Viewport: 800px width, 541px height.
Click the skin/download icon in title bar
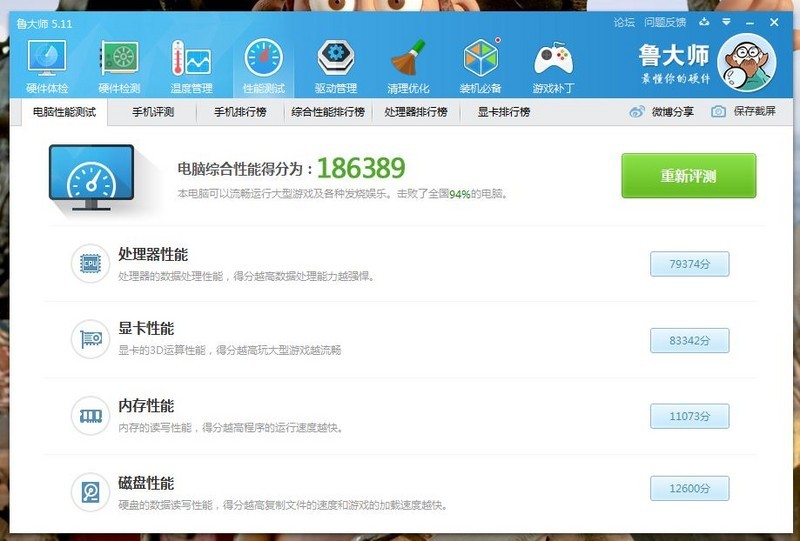704,22
